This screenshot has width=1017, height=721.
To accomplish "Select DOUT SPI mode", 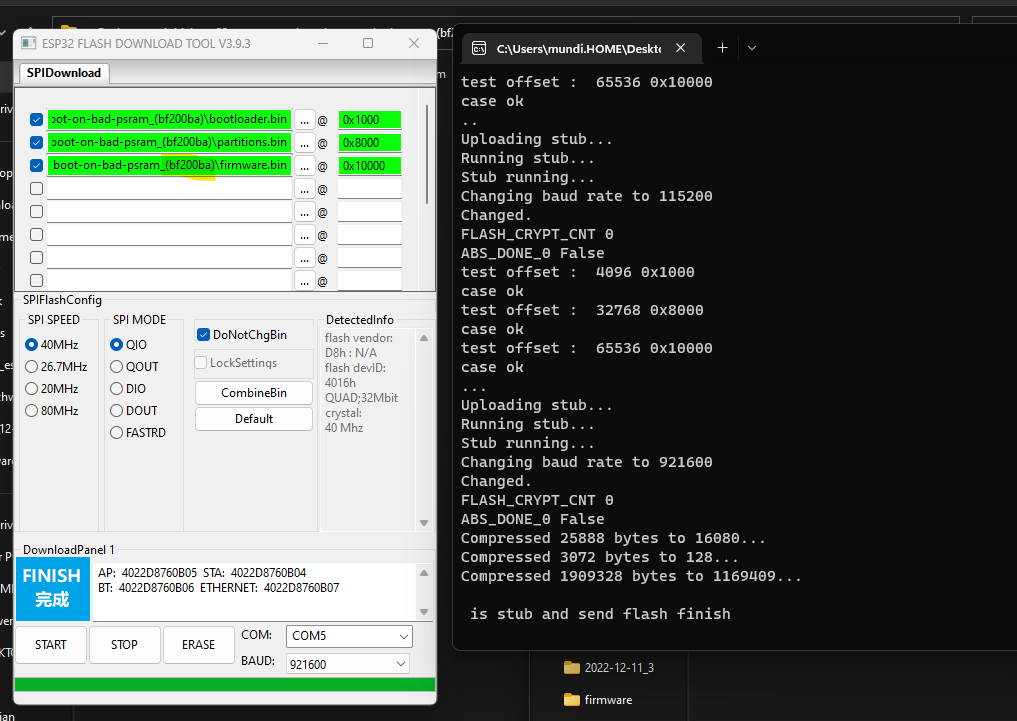I will click(x=134, y=411).
